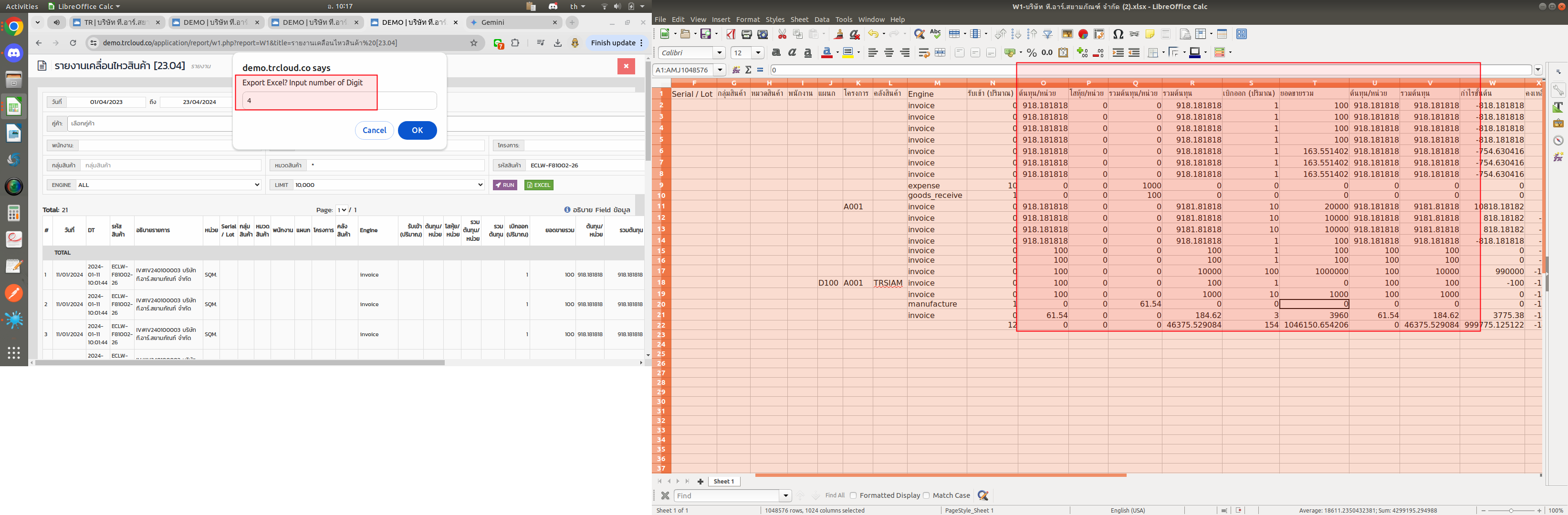Viewport: 1568px width, 515px height.
Task: Open Function Wizard fx icon
Action: pos(736,70)
